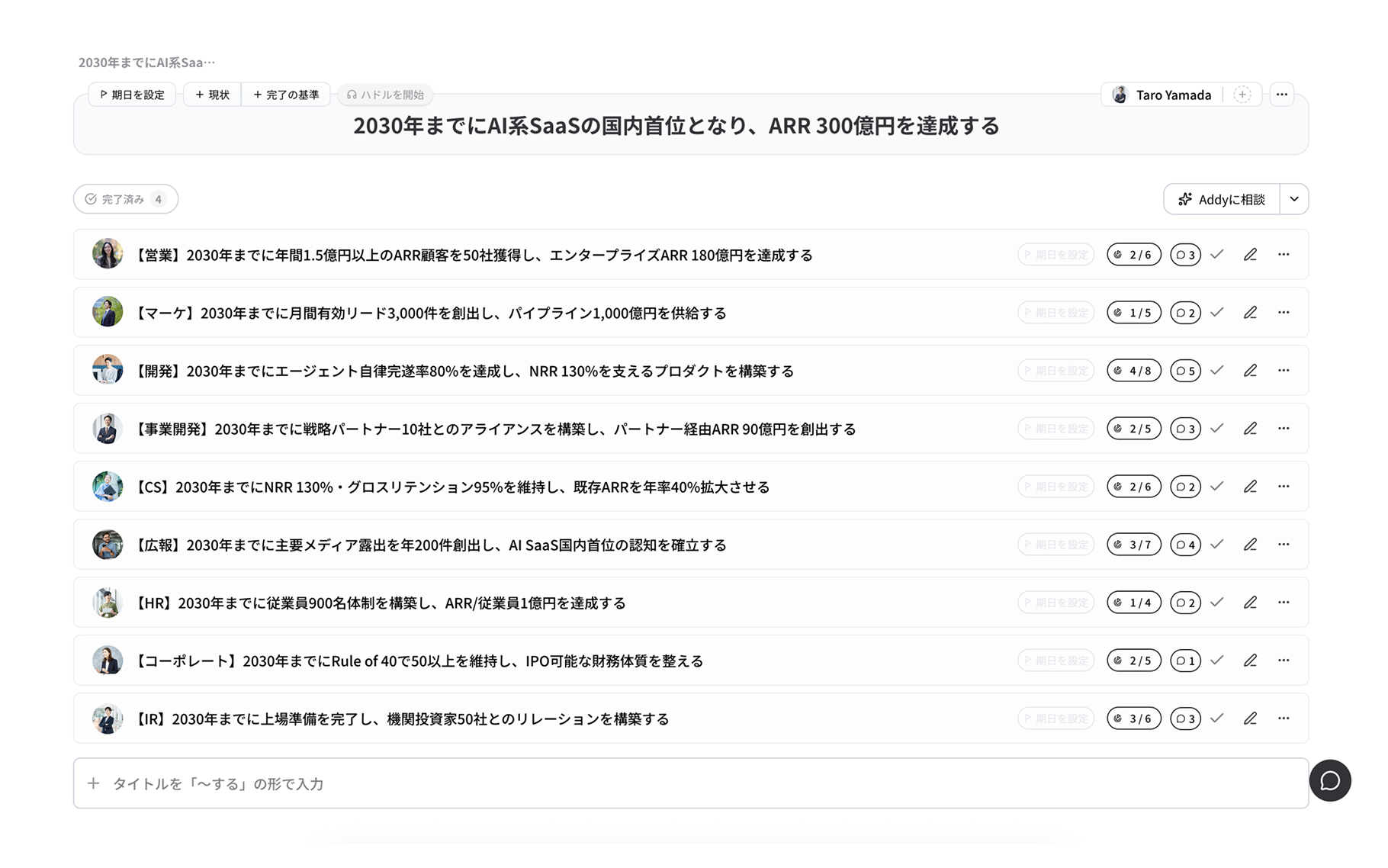
Task: Click the Taro Yamada owner chip
Action: [x=1162, y=95]
